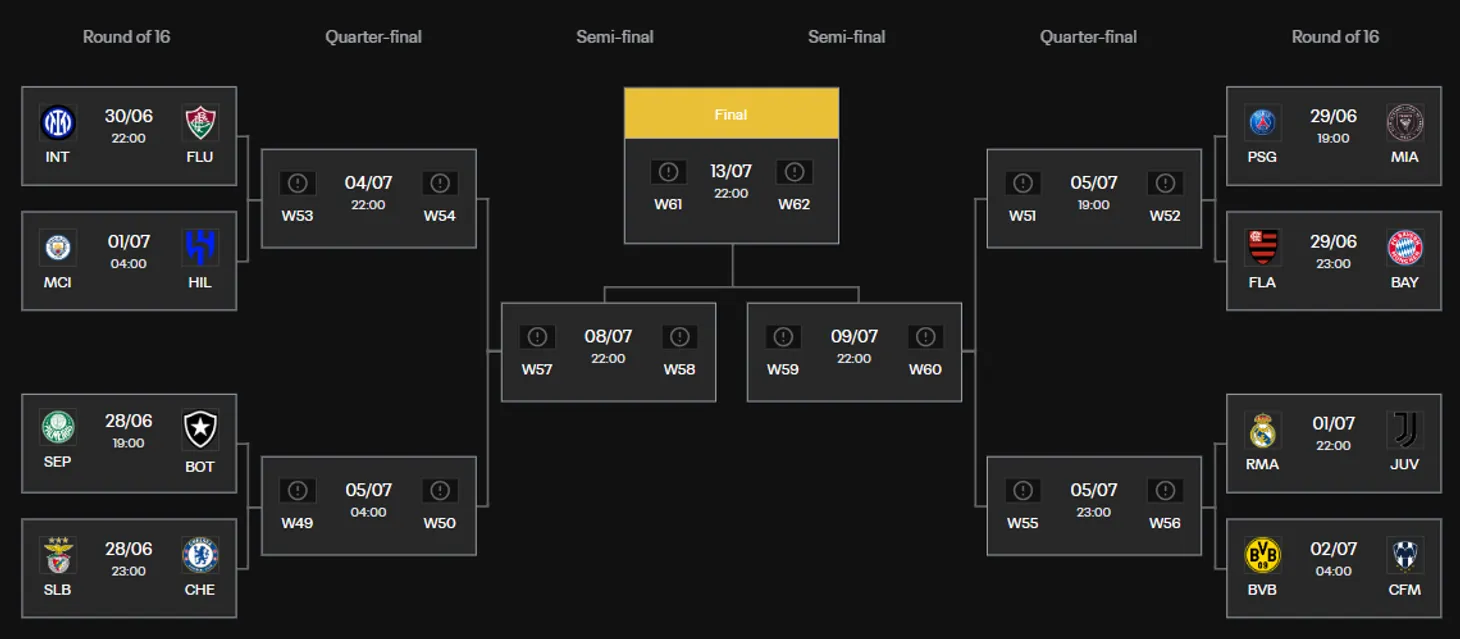Click the Inter Milan crest (INT)
The height and width of the screenshot is (639, 1460).
(58, 123)
